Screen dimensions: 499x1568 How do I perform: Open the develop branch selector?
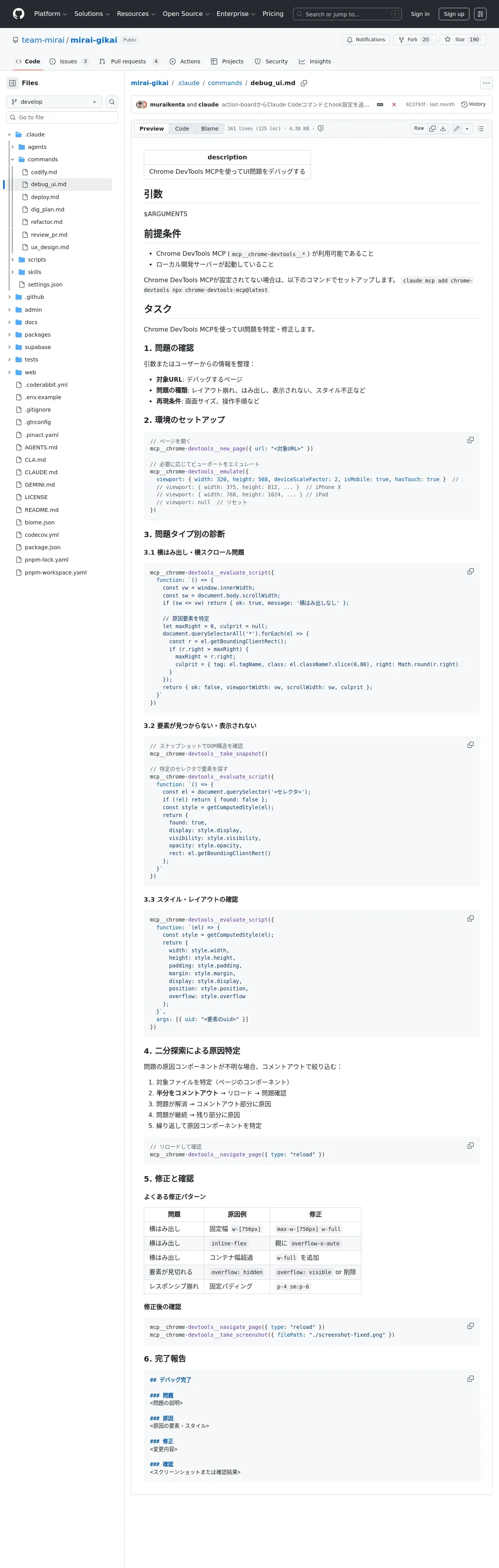click(54, 102)
